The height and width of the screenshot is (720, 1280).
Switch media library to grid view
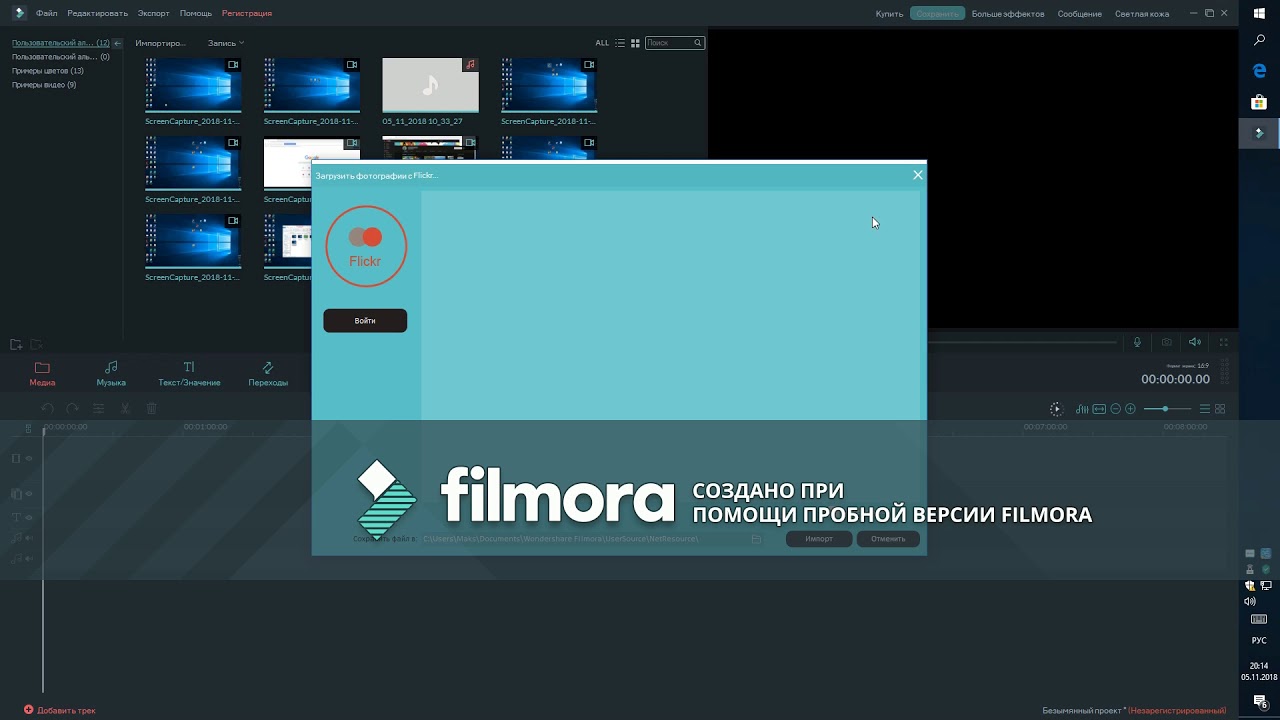pyautogui.click(x=635, y=43)
